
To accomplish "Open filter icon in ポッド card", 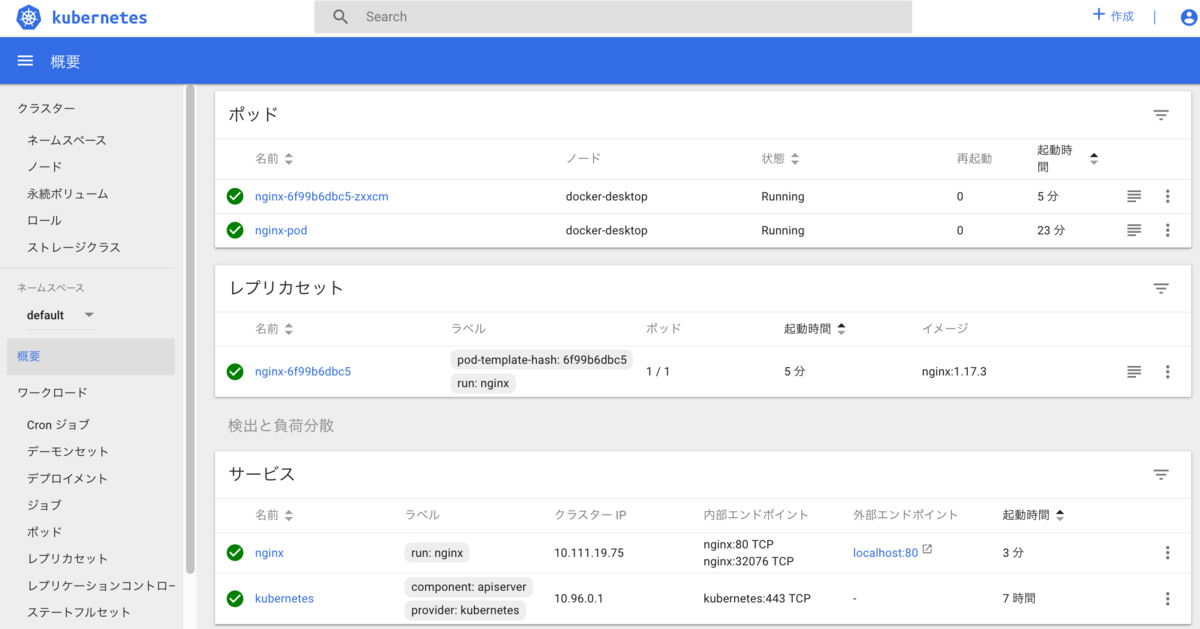I will click(1161, 115).
